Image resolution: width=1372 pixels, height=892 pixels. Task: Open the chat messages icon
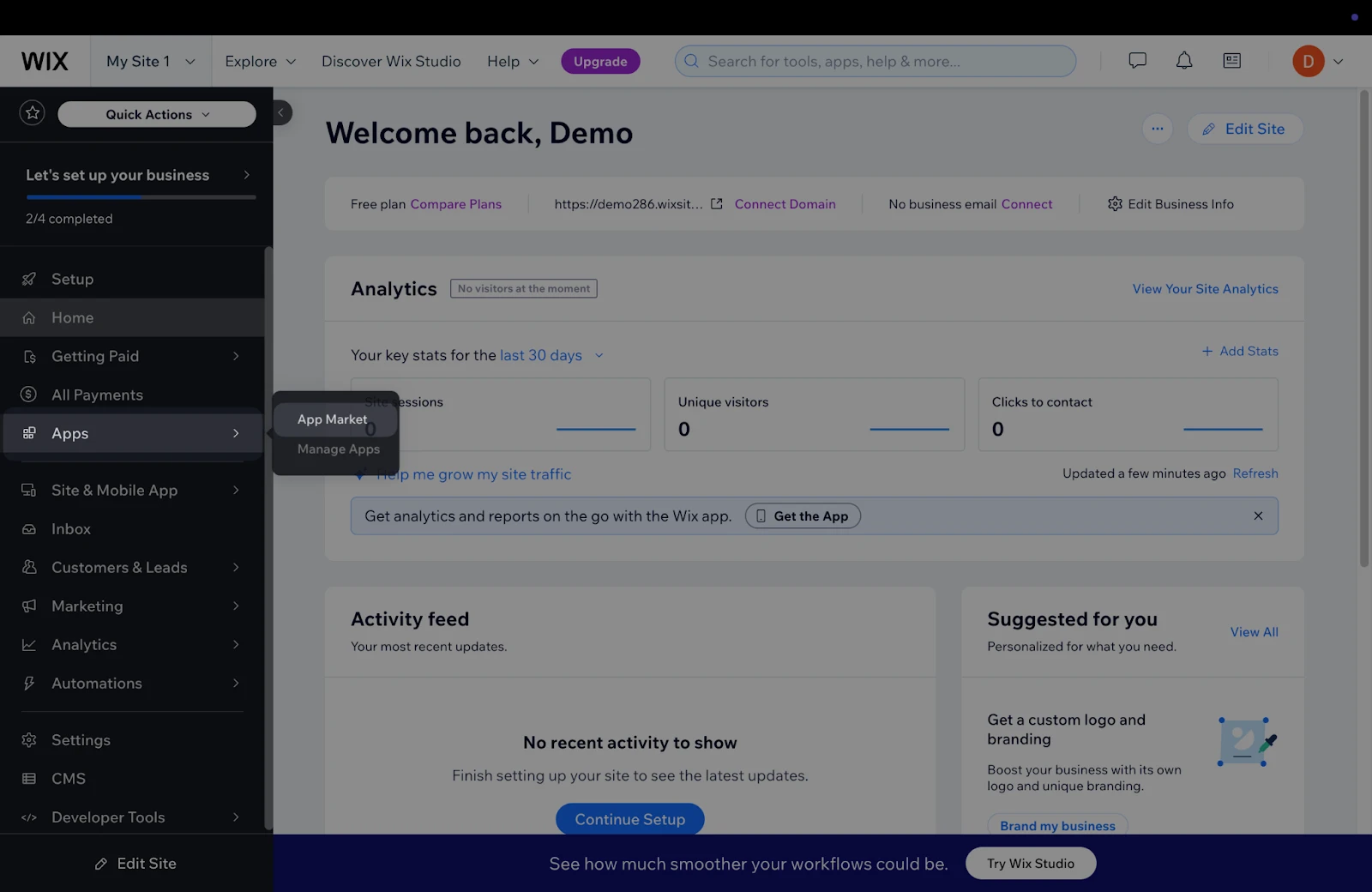tap(1137, 61)
